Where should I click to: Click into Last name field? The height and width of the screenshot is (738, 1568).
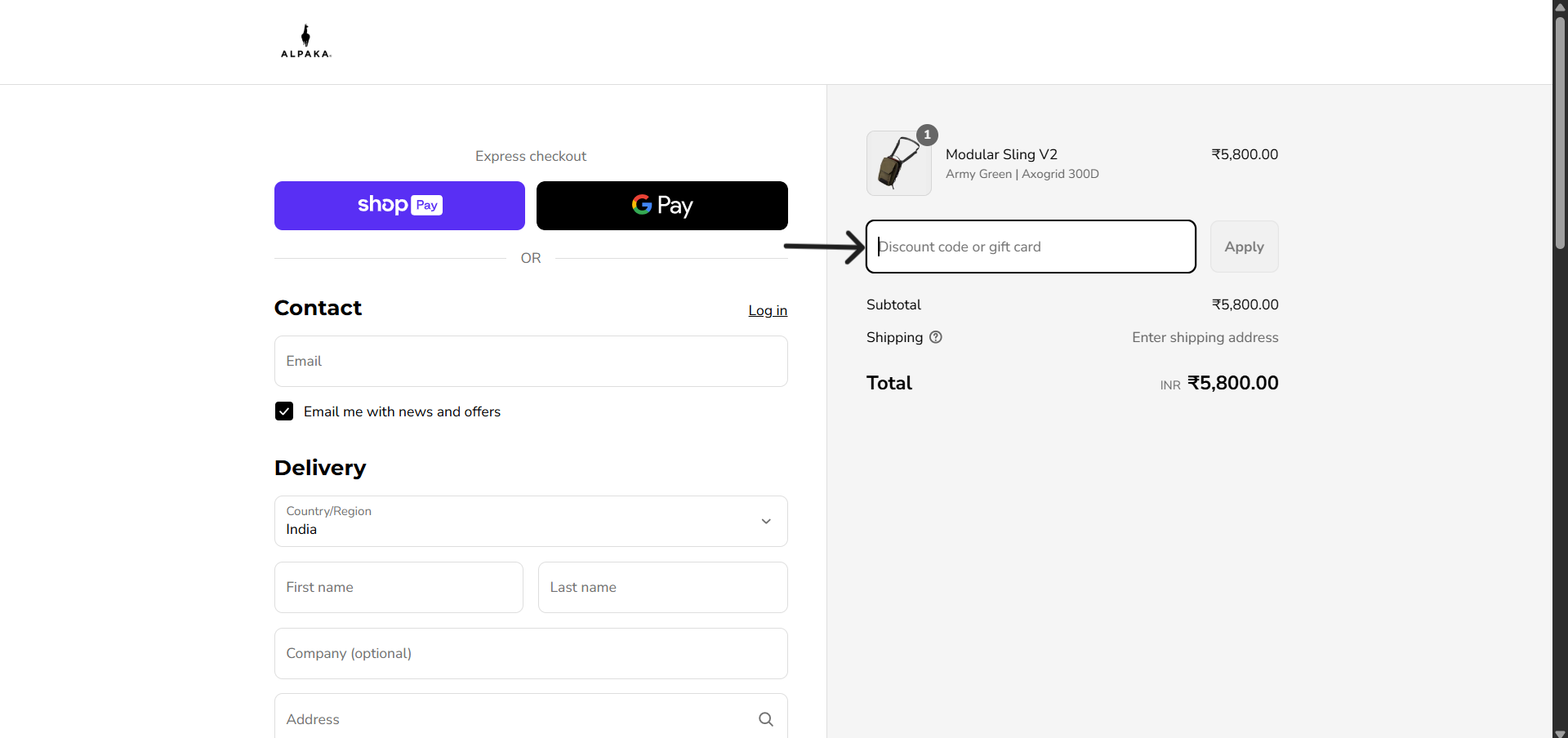pos(662,588)
